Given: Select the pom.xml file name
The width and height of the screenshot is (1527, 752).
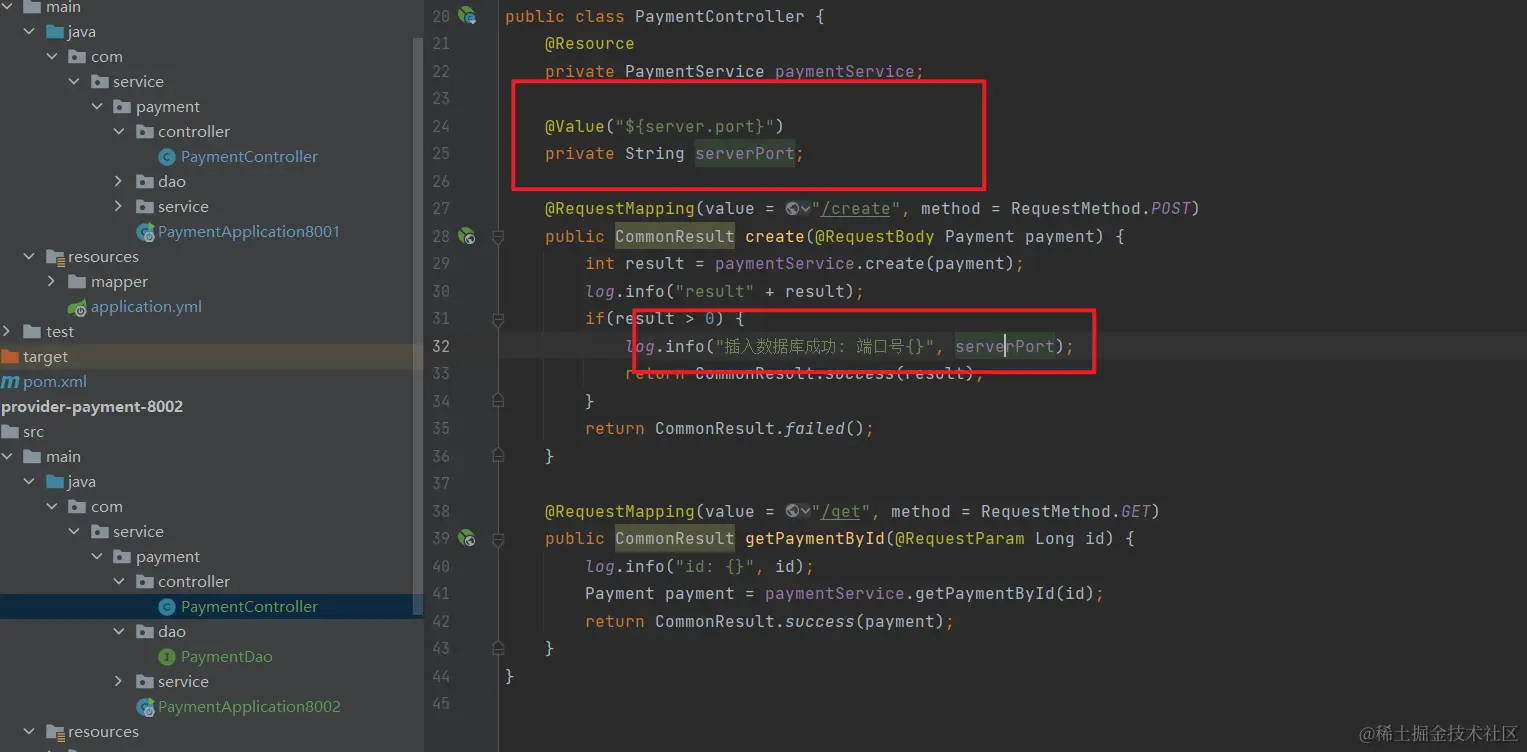Looking at the screenshot, I should pyautogui.click(x=55, y=382).
